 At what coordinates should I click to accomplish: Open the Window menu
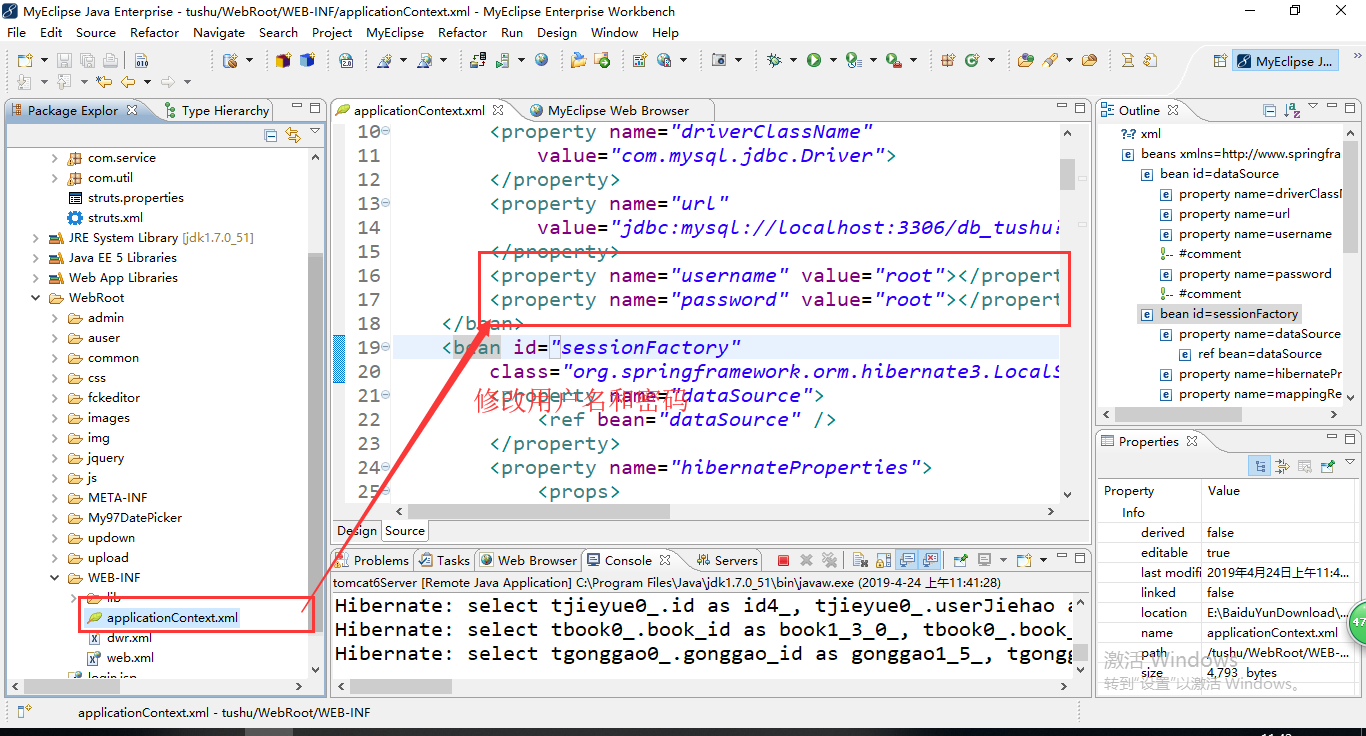pyautogui.click(x=614, y=32)
